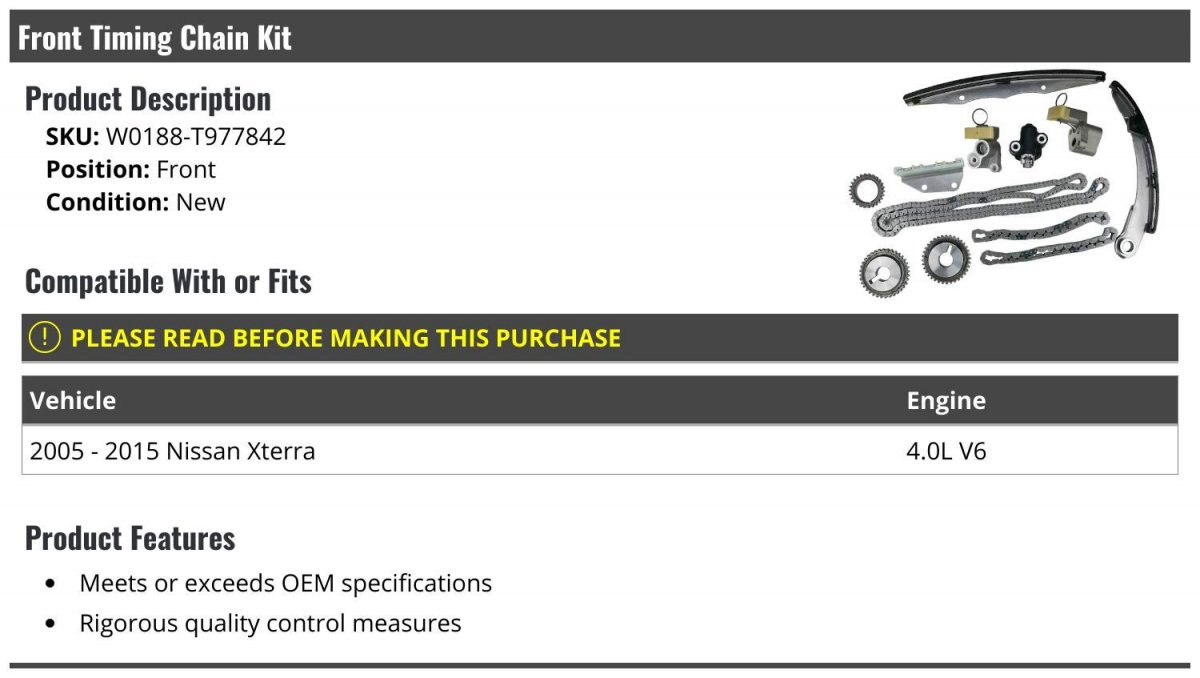Click the Position: Front line
Viewport: 1200px width, 678px height.
tap(131, 169)
